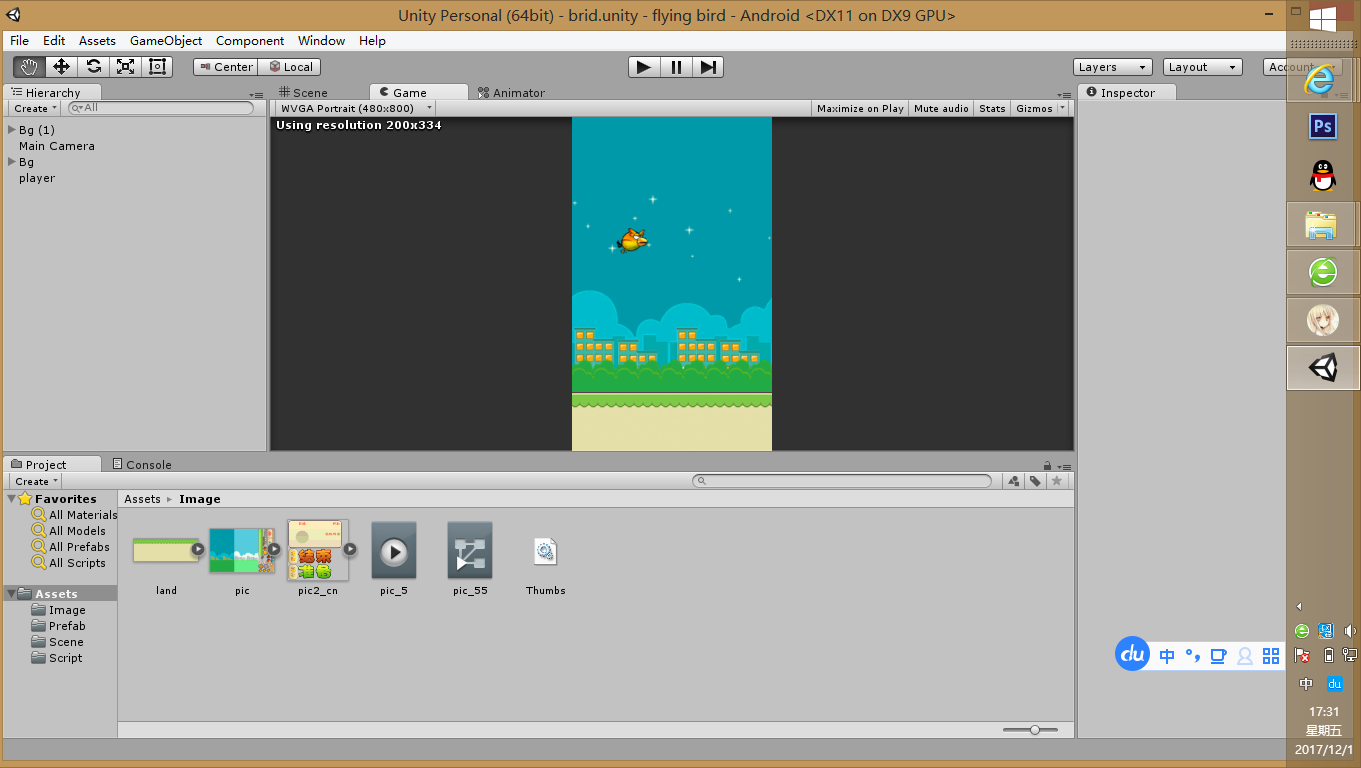The image size is (1361, 768).
Task: Open the Prefab folder
Action: click(x=58, y=626)
